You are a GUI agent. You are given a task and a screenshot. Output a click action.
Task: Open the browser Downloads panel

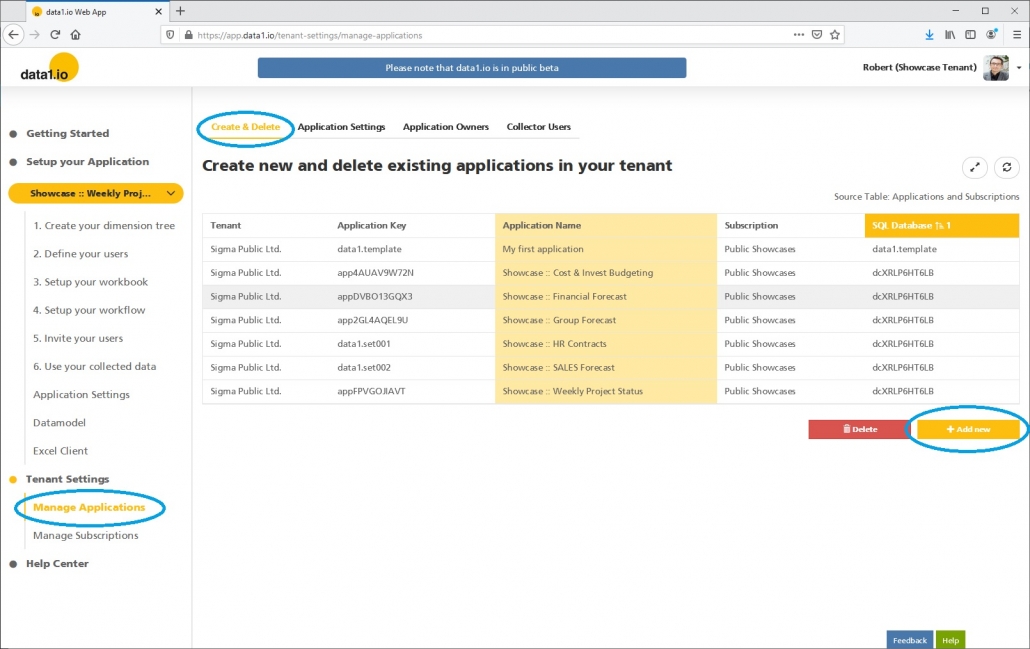929,35
